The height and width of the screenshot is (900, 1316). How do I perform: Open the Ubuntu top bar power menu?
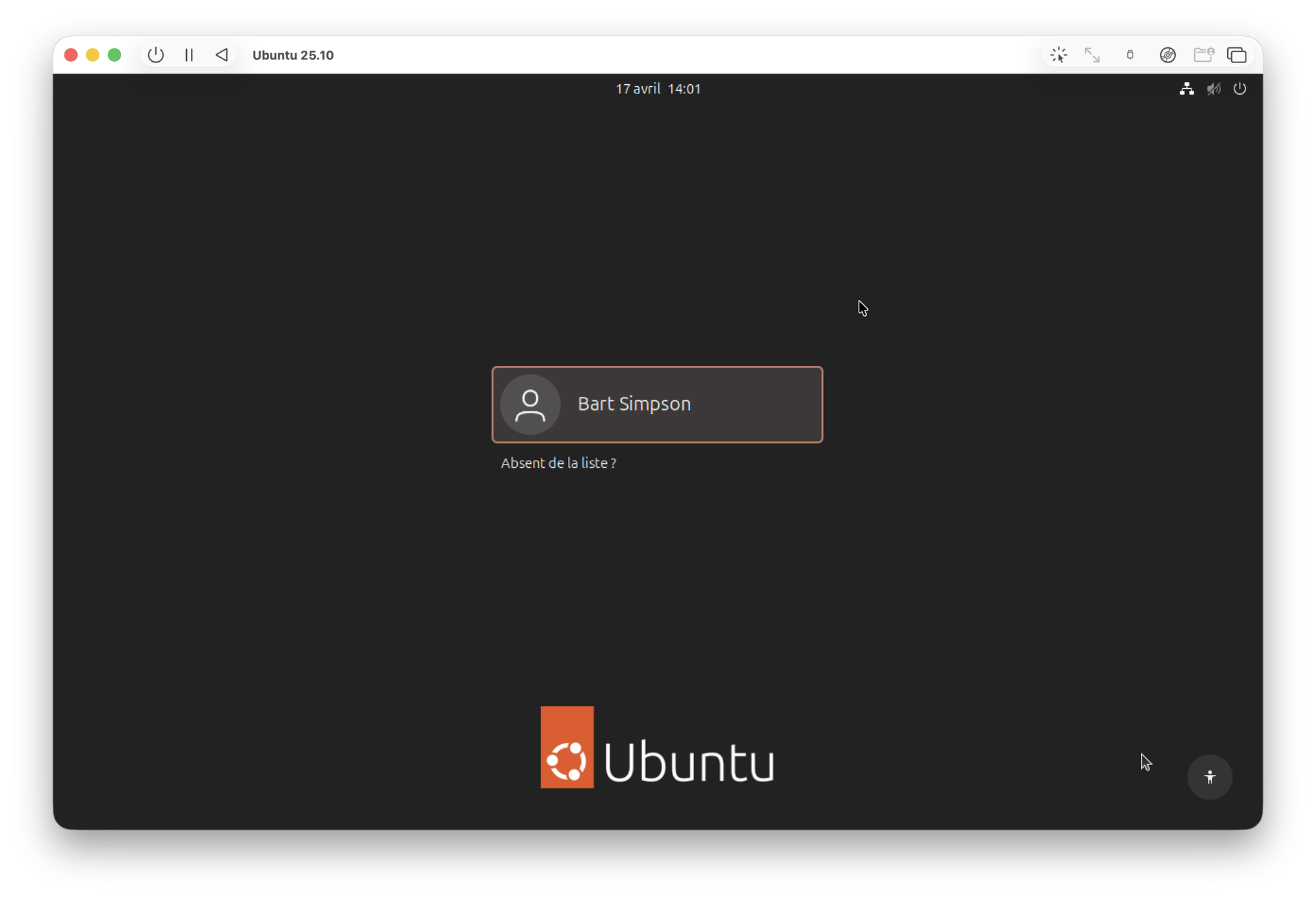1240,89
